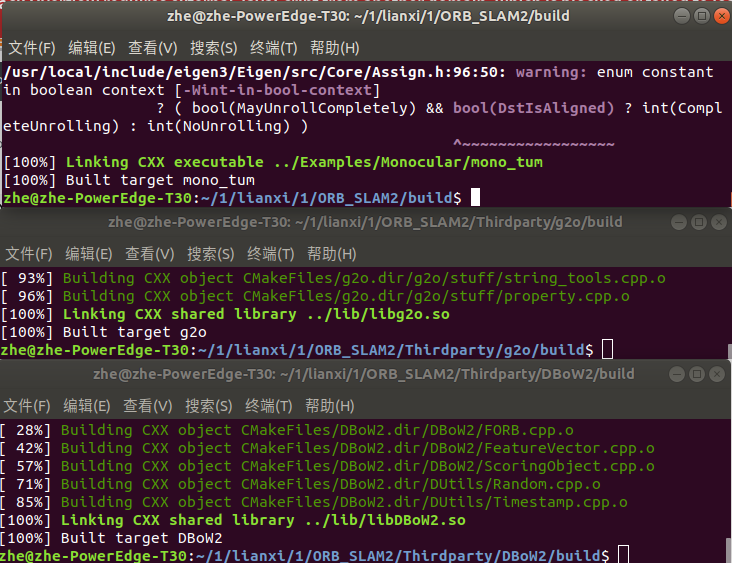Open 帮助(H) menu in g2o/build terminal
The image size is (732, 563).
tap(331, 253)
